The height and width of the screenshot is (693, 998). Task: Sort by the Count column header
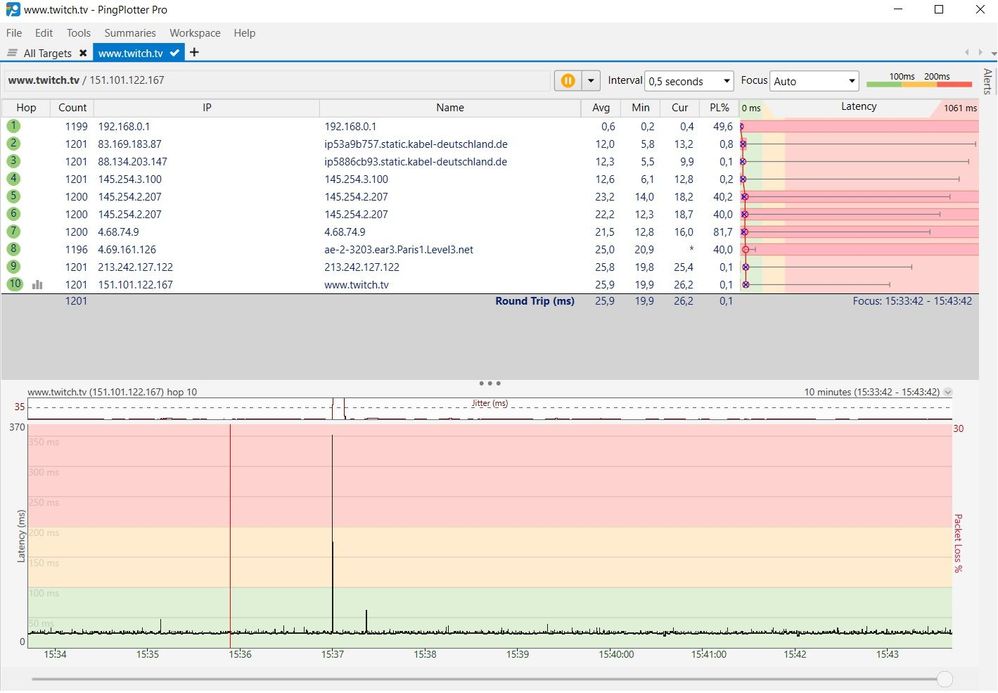click(72, 108)
